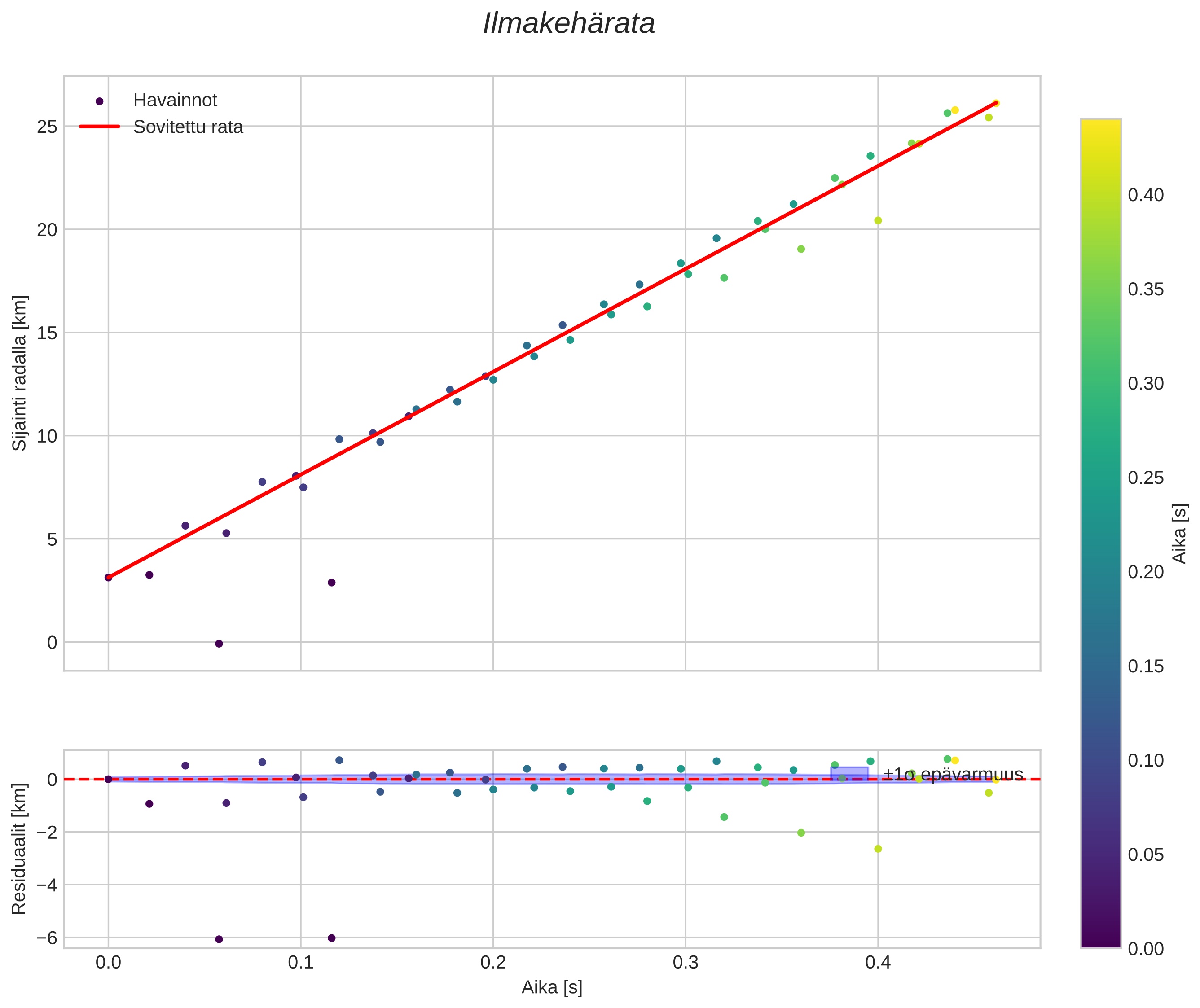Click the Aika [s] colorbar label
This screenshot has width=1200, height=1008.
pyautogui.click(x=1180, y=533)
